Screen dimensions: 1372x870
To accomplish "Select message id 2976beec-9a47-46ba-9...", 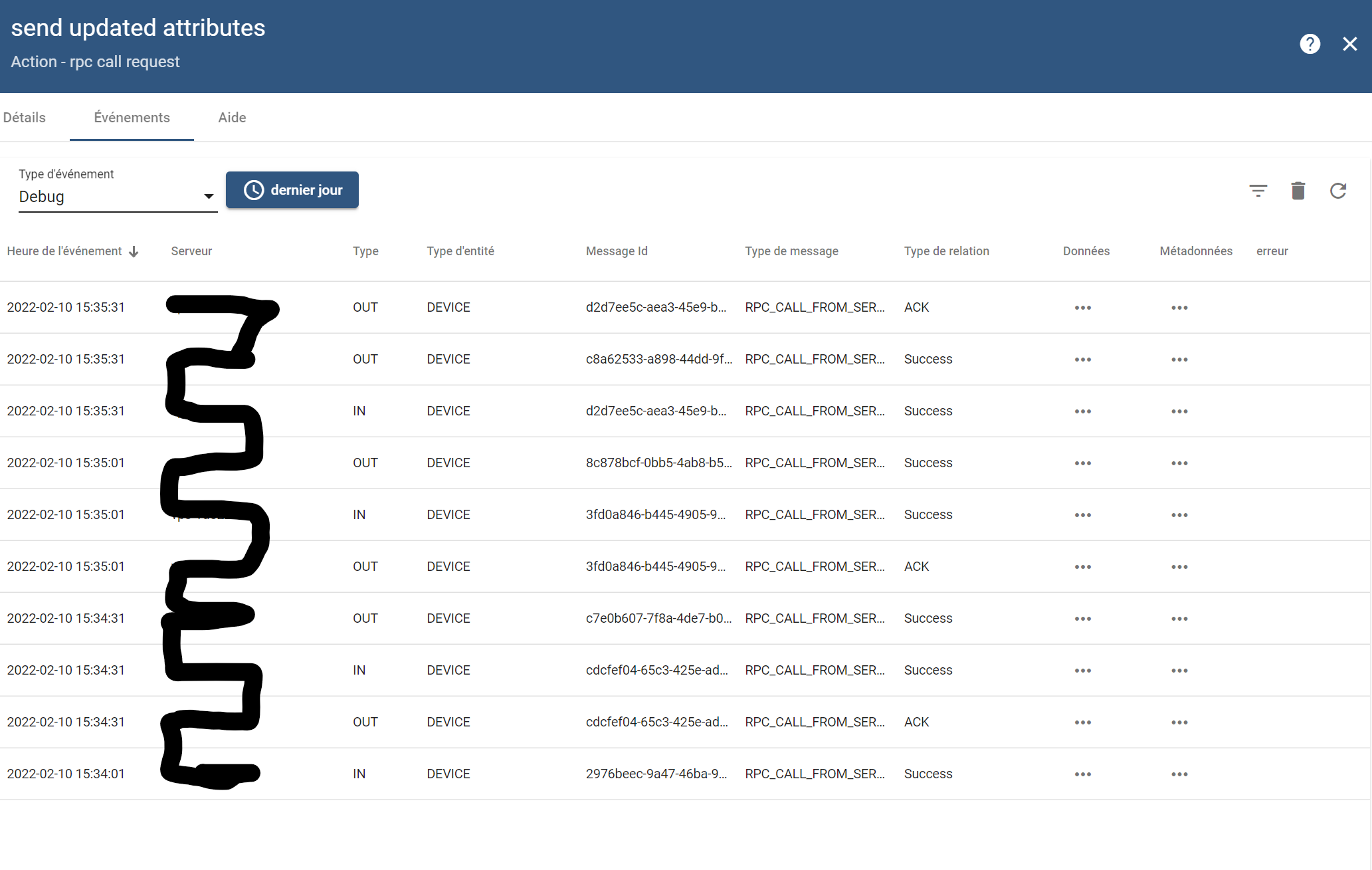I will pyautogui.click(x=656, y=774).
